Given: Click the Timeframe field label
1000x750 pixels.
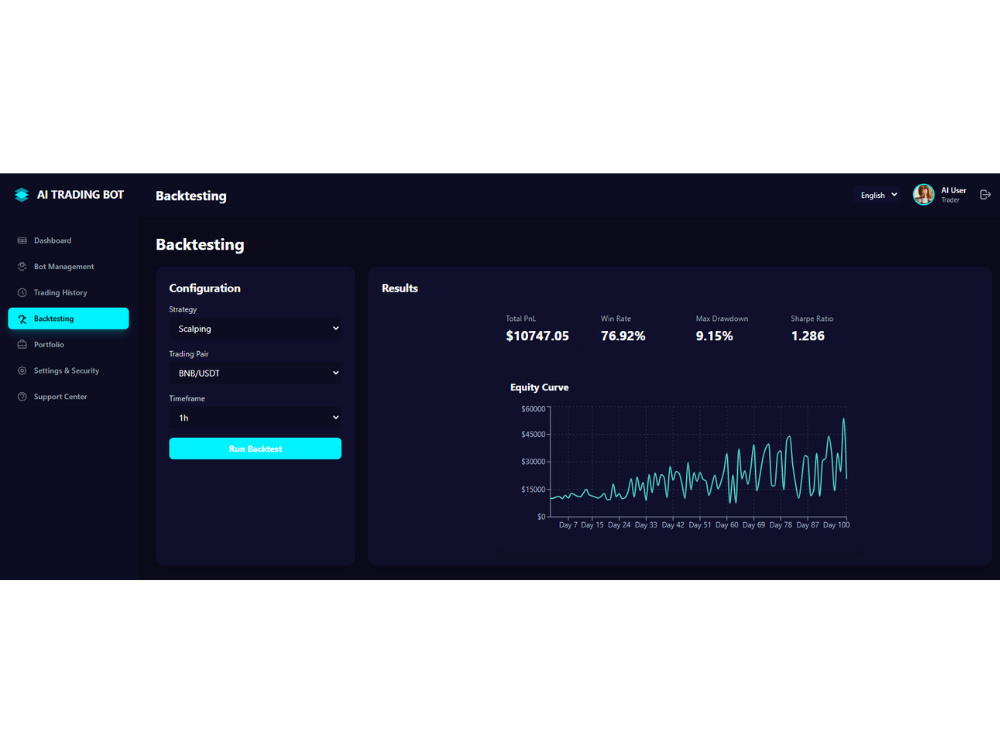Looking at the screenshot, I should click(x=187, y=399).
